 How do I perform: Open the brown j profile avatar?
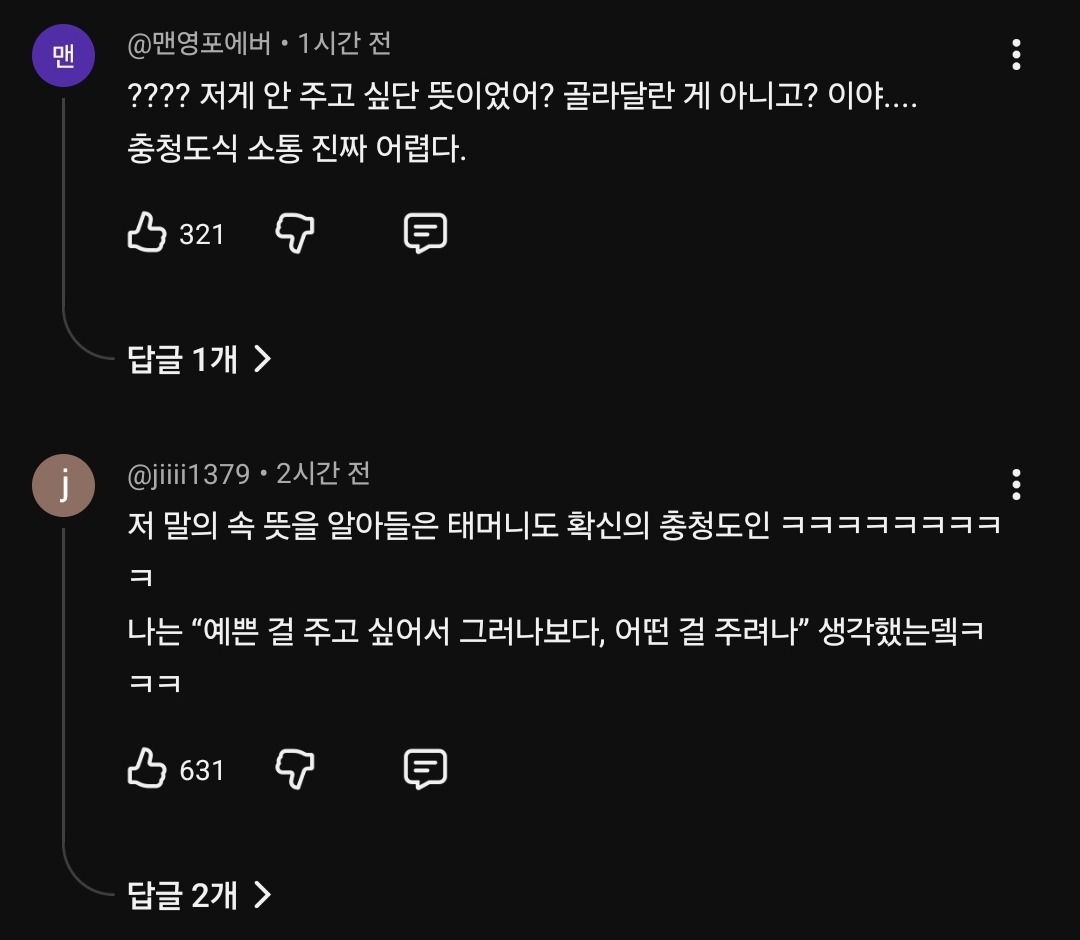[x=63, y=485]
